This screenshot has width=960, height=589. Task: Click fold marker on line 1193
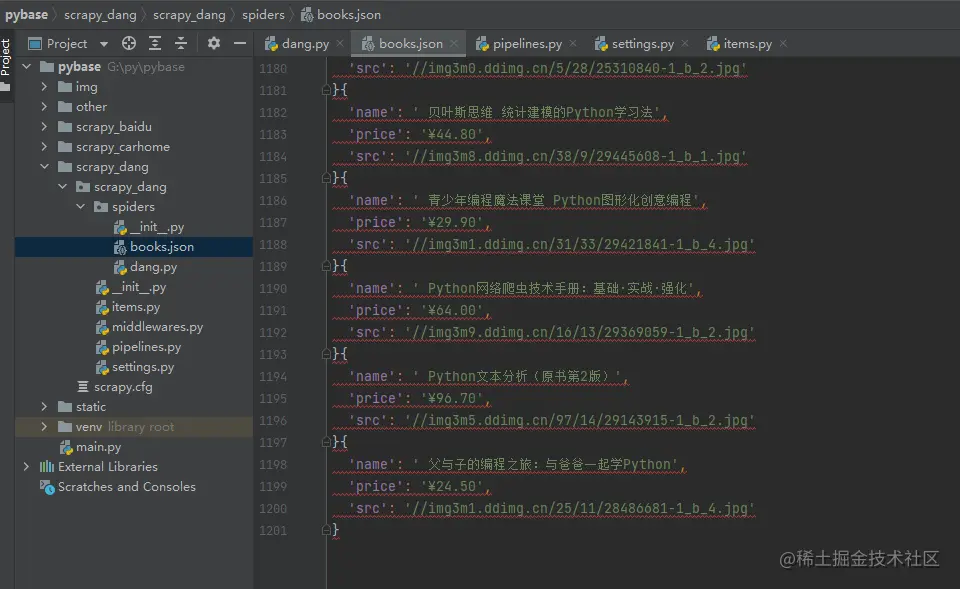click(x=326, y=355)
